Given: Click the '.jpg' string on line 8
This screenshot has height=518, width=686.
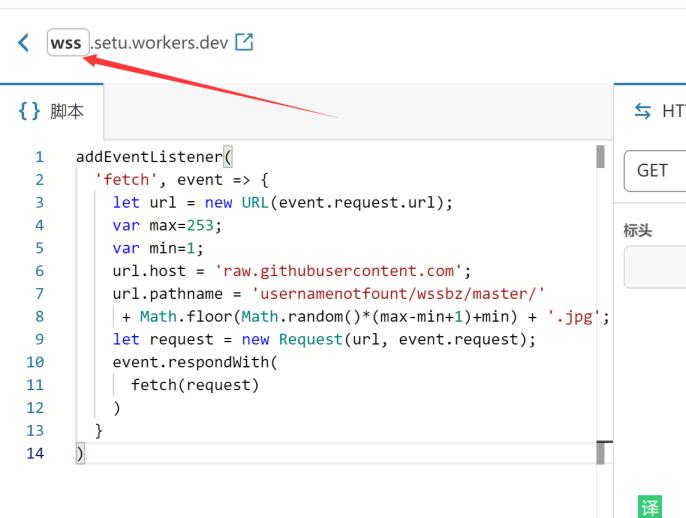Looking at the screenshot, I should point(573,316).
